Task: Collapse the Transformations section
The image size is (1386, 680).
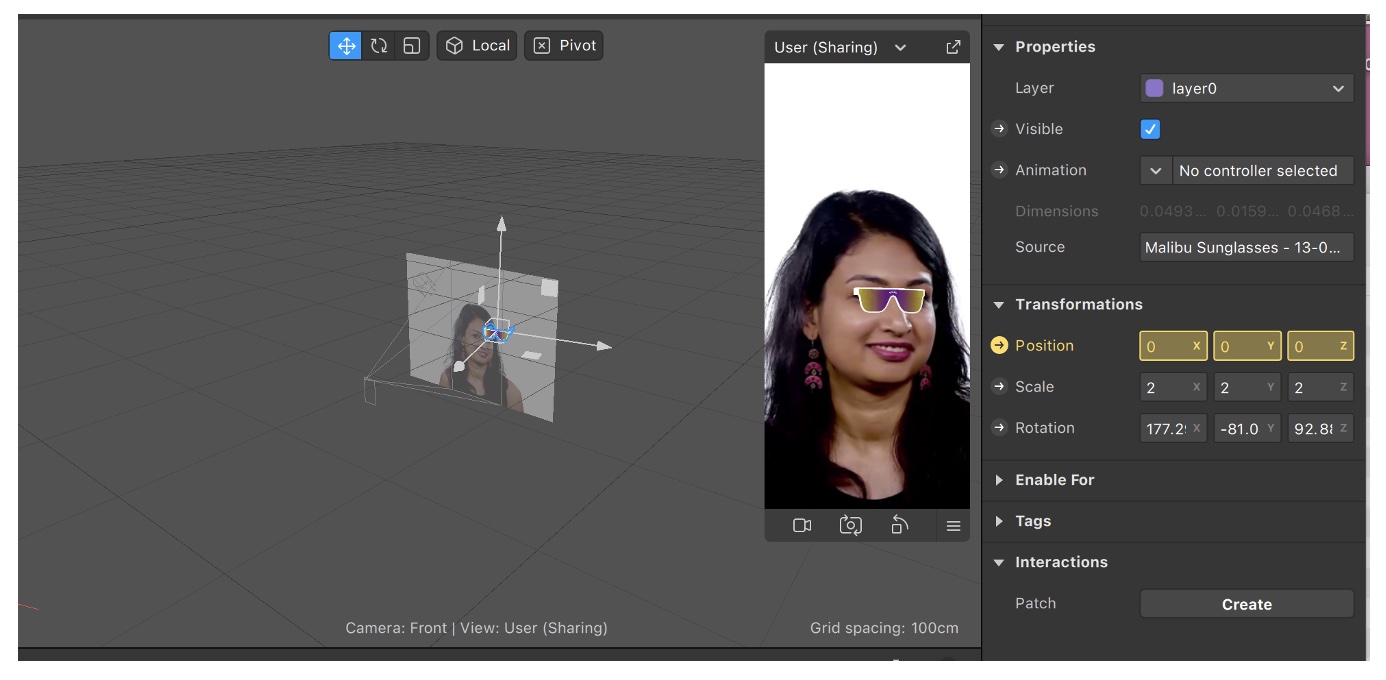Action: (999, 305)
